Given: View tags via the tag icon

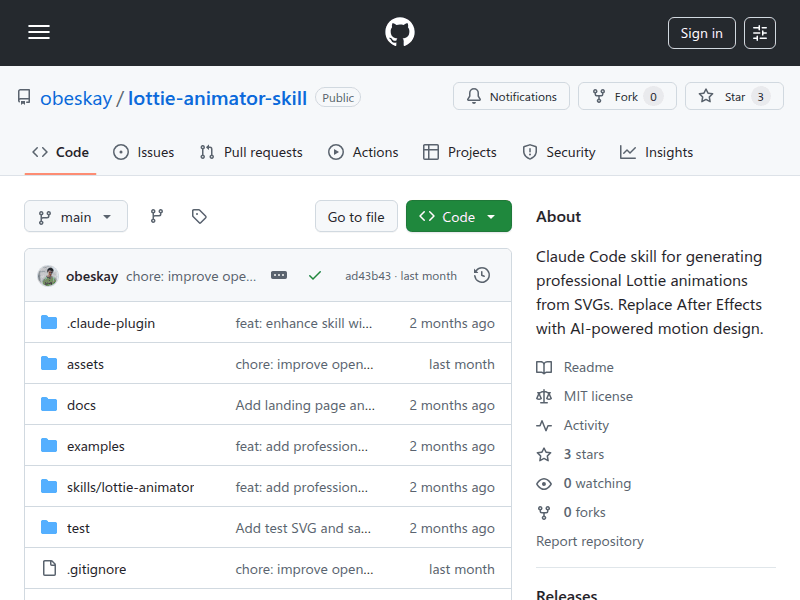Looking at the screenshot, I should pyautogui.click(x=199, y=217).
